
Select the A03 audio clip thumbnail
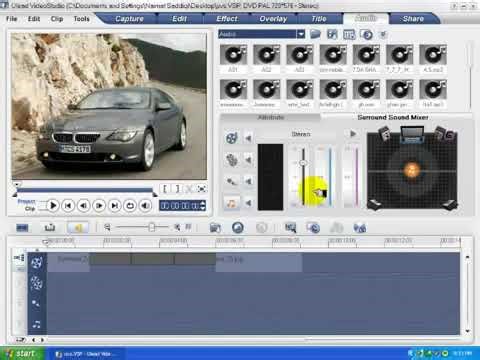[x=300, y=55]
